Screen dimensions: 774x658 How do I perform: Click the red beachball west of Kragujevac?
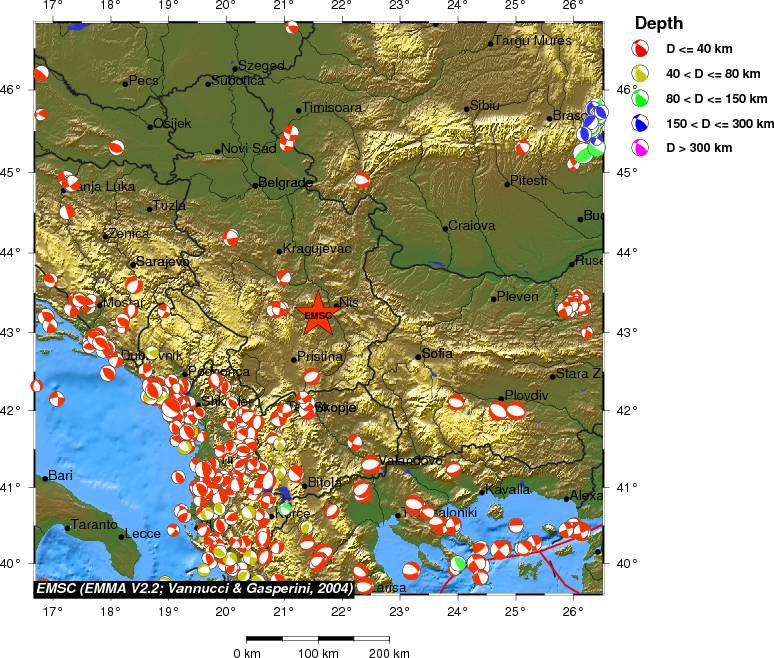[x=232, y=237]
